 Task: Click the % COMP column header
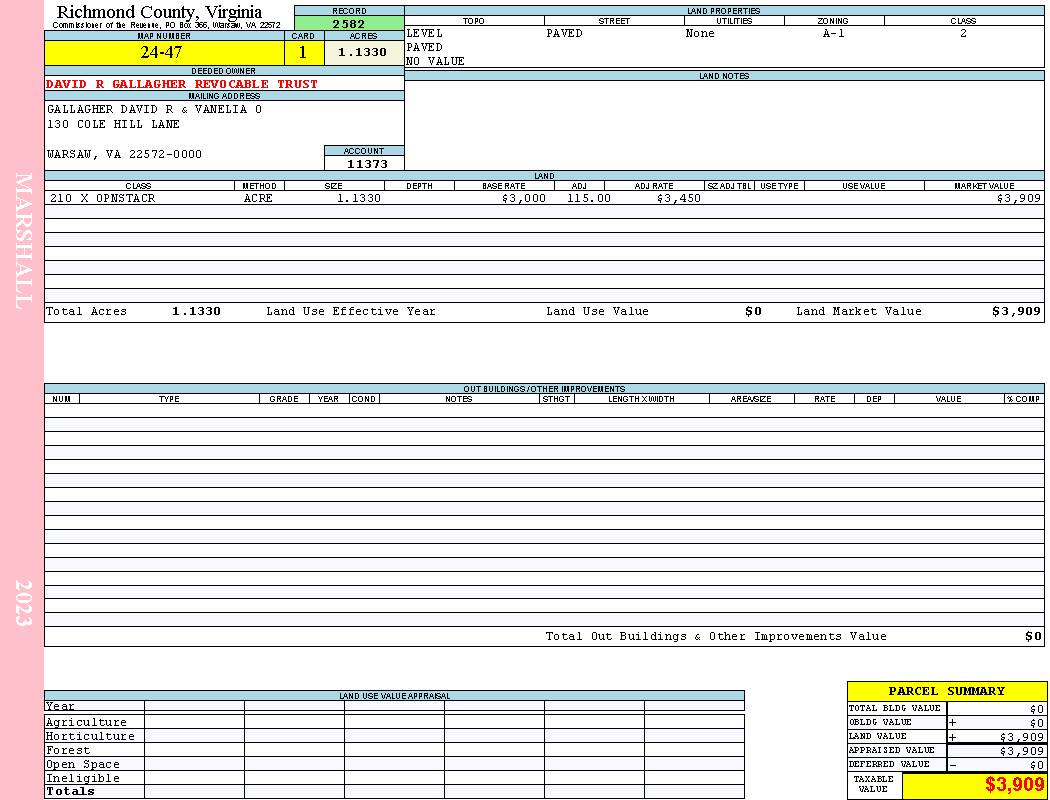pos(1023,399)
